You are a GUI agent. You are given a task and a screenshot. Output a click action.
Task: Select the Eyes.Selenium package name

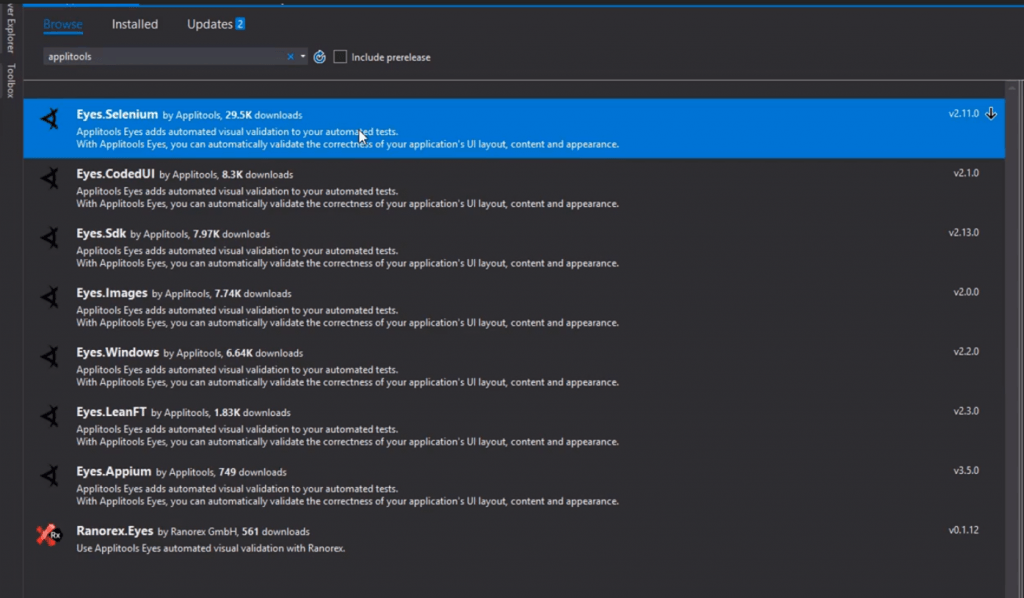pyautogui.click(x=117, y=114)
